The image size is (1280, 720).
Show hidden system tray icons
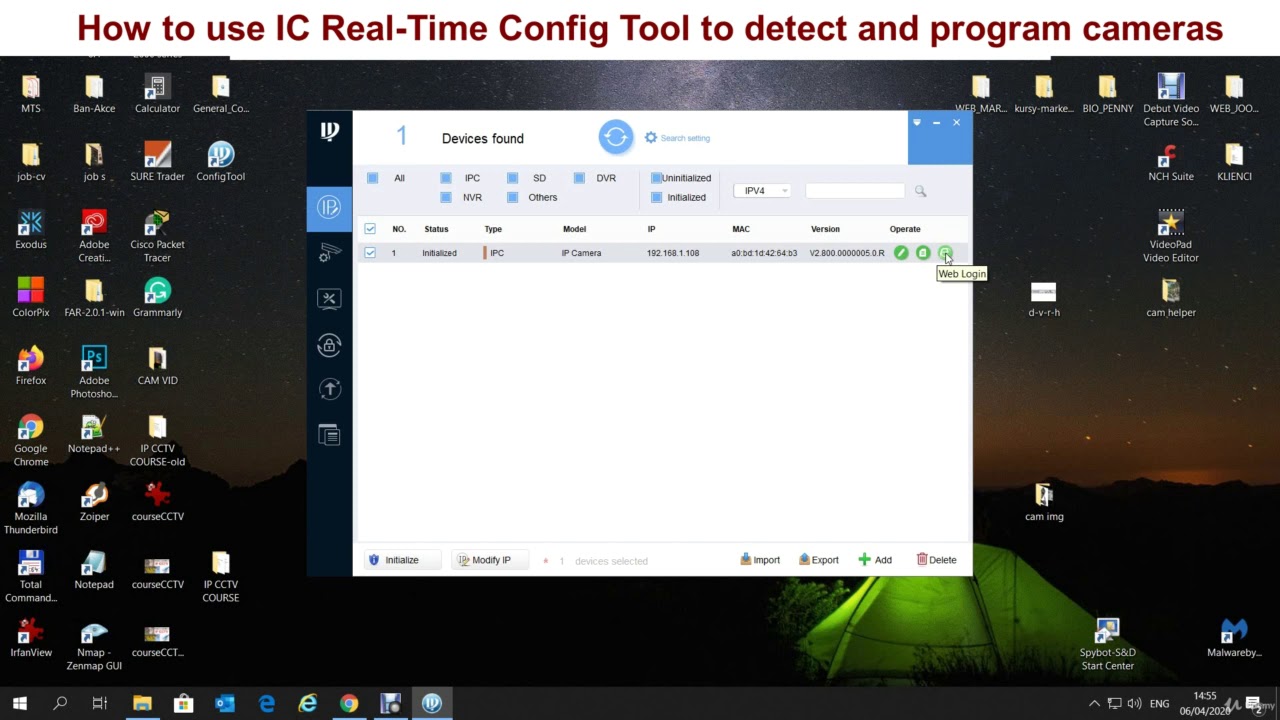pos(1094,703)
